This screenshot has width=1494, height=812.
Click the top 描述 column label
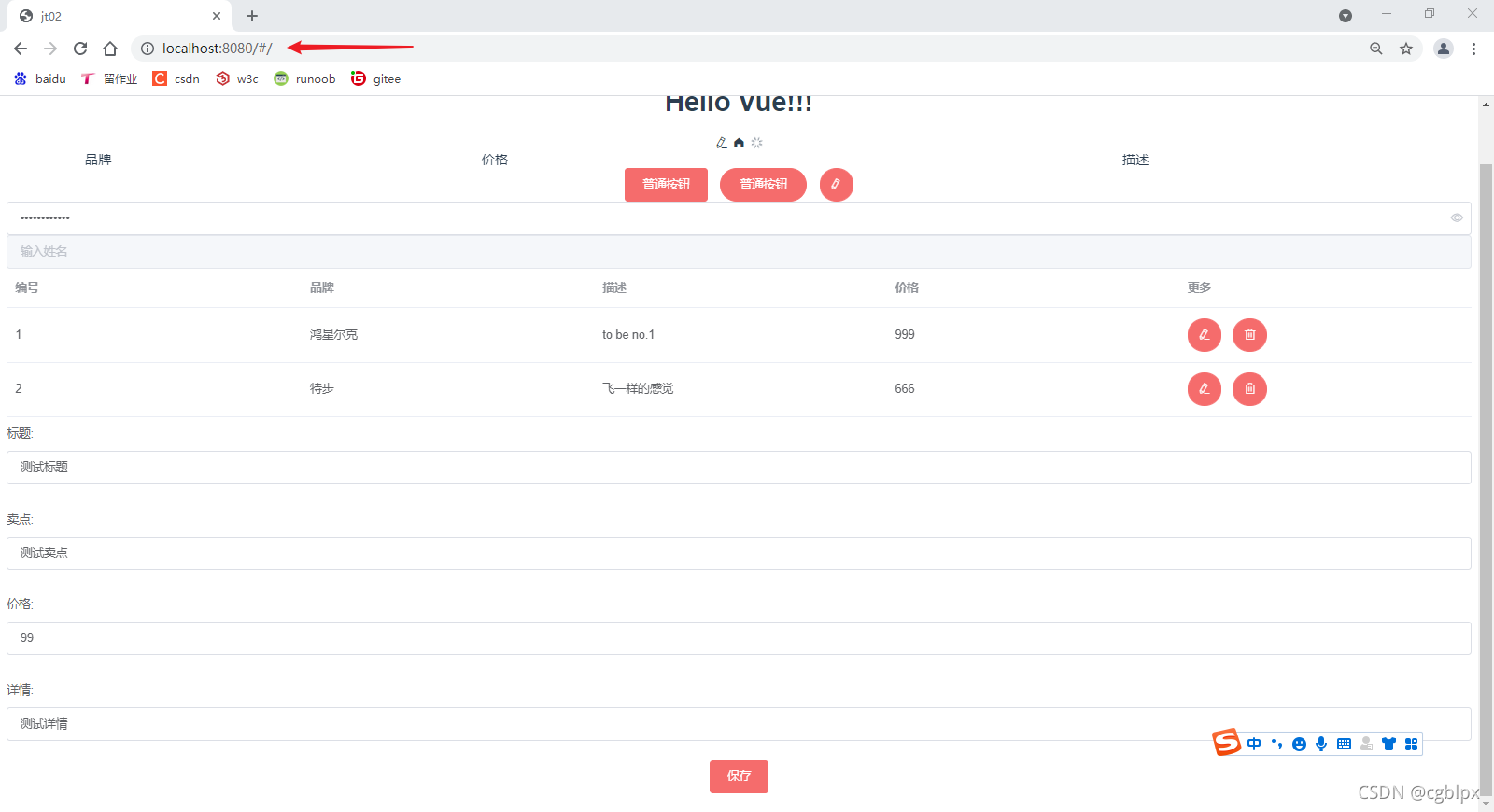[1135, 160]
